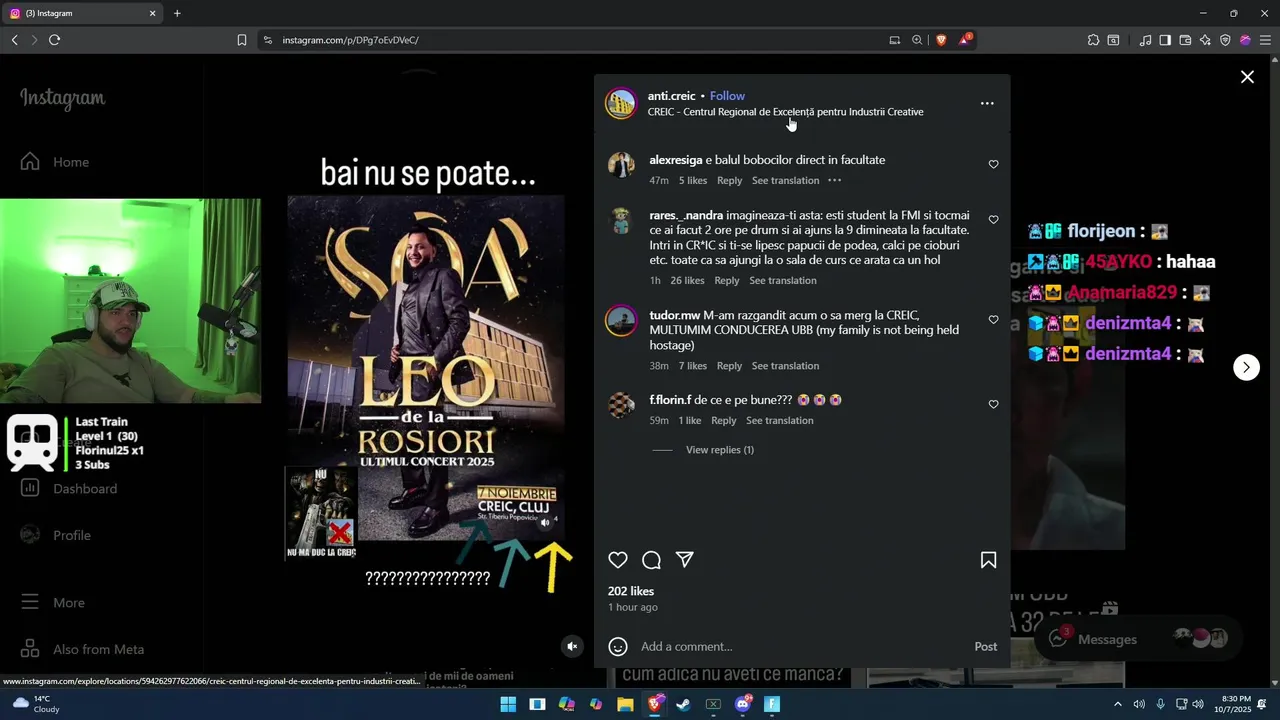Click the anti.creic profile avatar

(x=621, y=103)
